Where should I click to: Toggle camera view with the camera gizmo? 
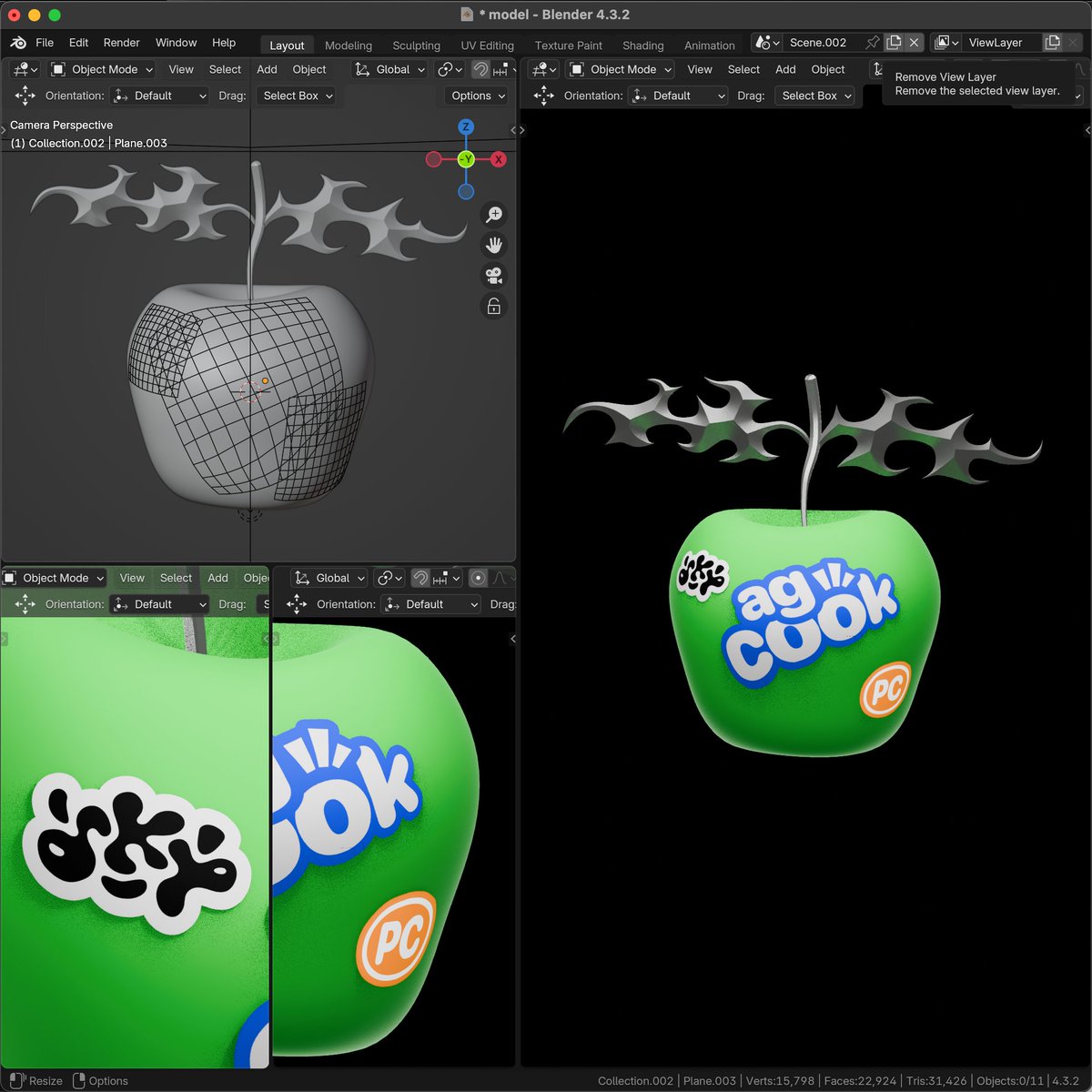coord(494,276)
